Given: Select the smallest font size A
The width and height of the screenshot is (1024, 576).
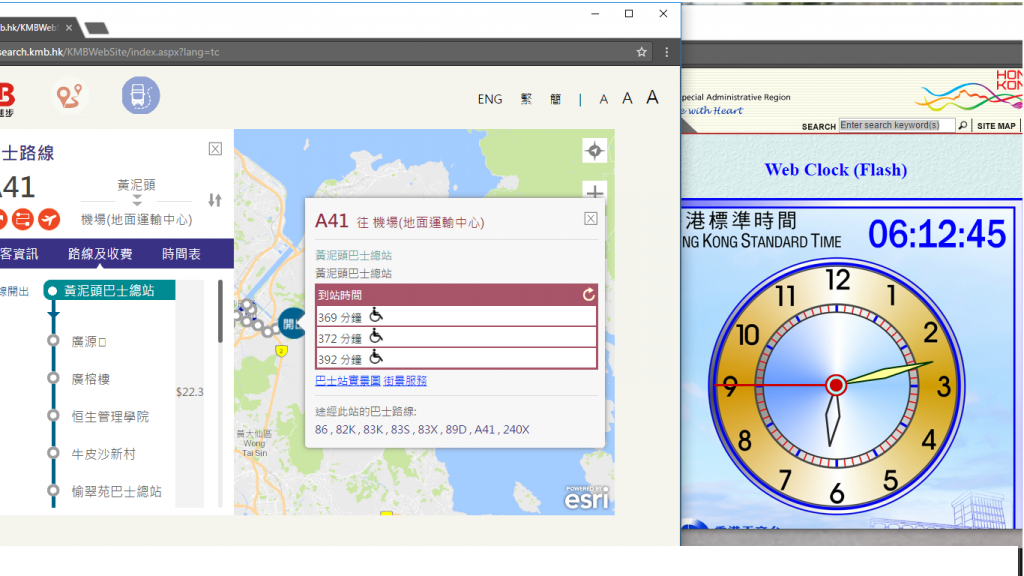Looking at the screenshot, I should [603, 99].
